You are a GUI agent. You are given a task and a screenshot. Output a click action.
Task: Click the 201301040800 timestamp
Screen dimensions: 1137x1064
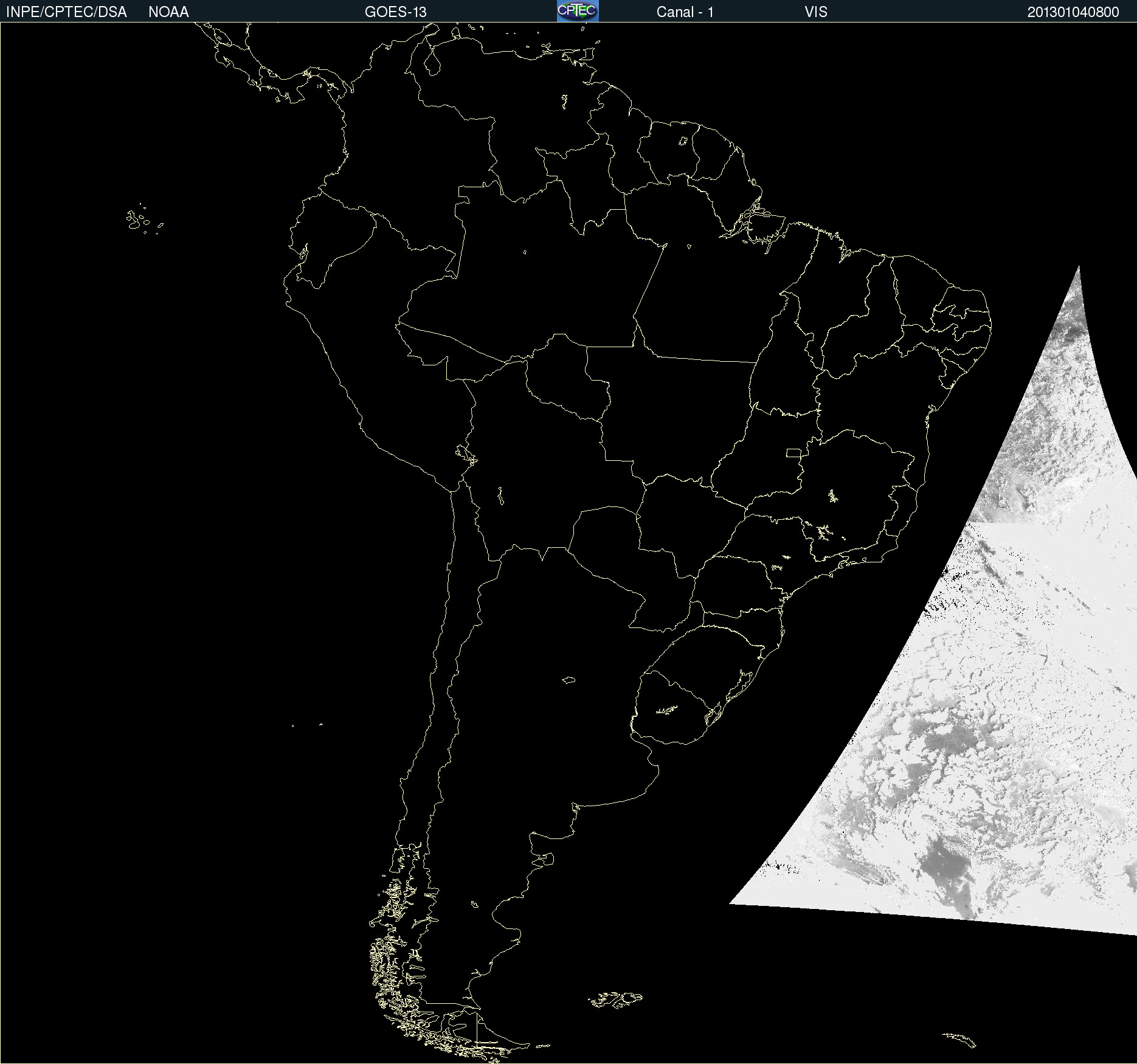coord(1073,12)
